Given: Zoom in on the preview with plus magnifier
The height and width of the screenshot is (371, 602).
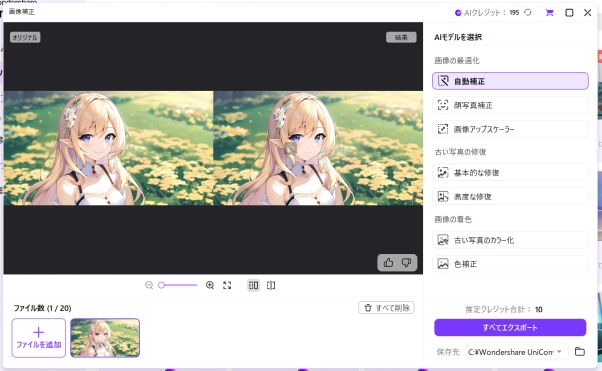Looking at the screenshot, I should tap(210, 285).
